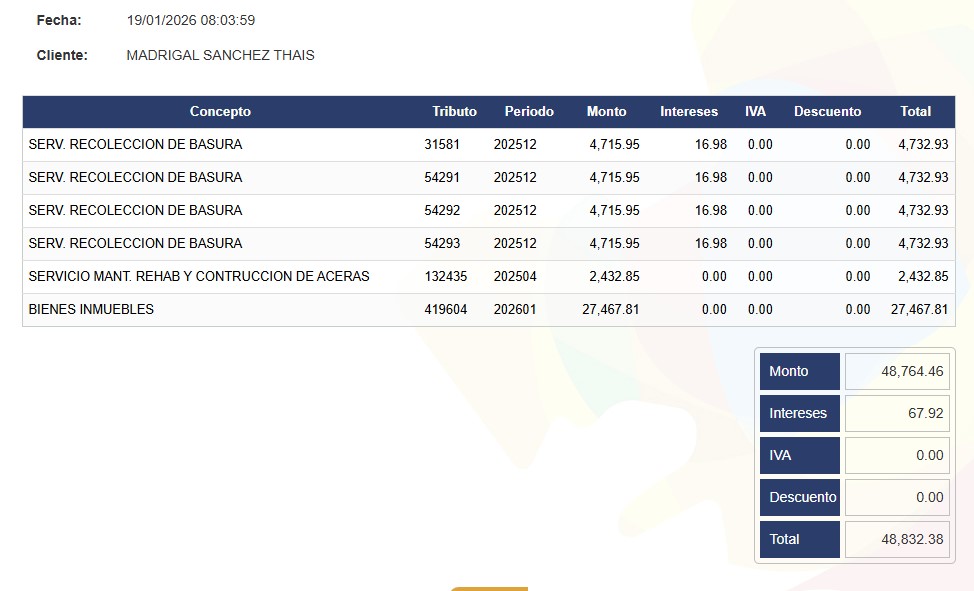This screenshot has width=974, height=591.
Task: Click the client name MADRIGAL SANCHEZ THAIS
Action: (220, 55)
